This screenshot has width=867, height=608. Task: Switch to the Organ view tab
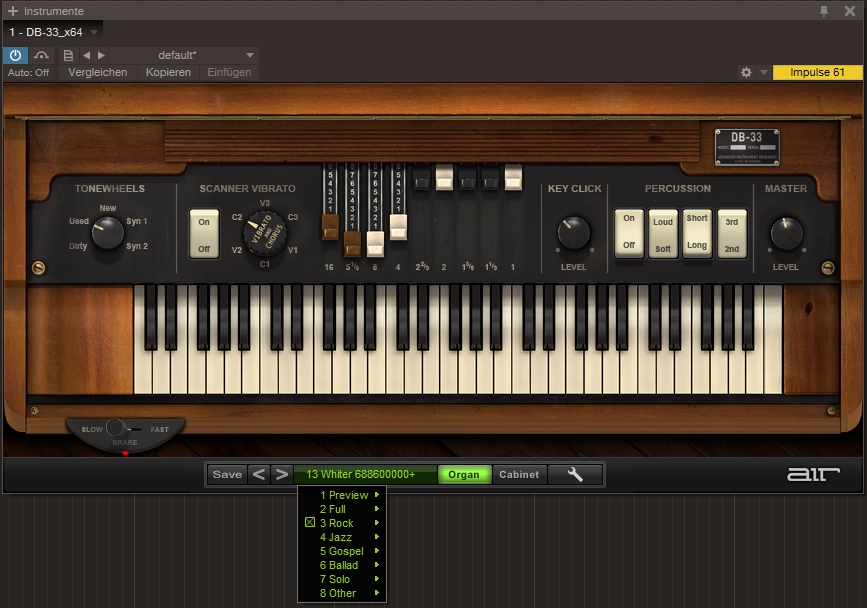point(464,474)
